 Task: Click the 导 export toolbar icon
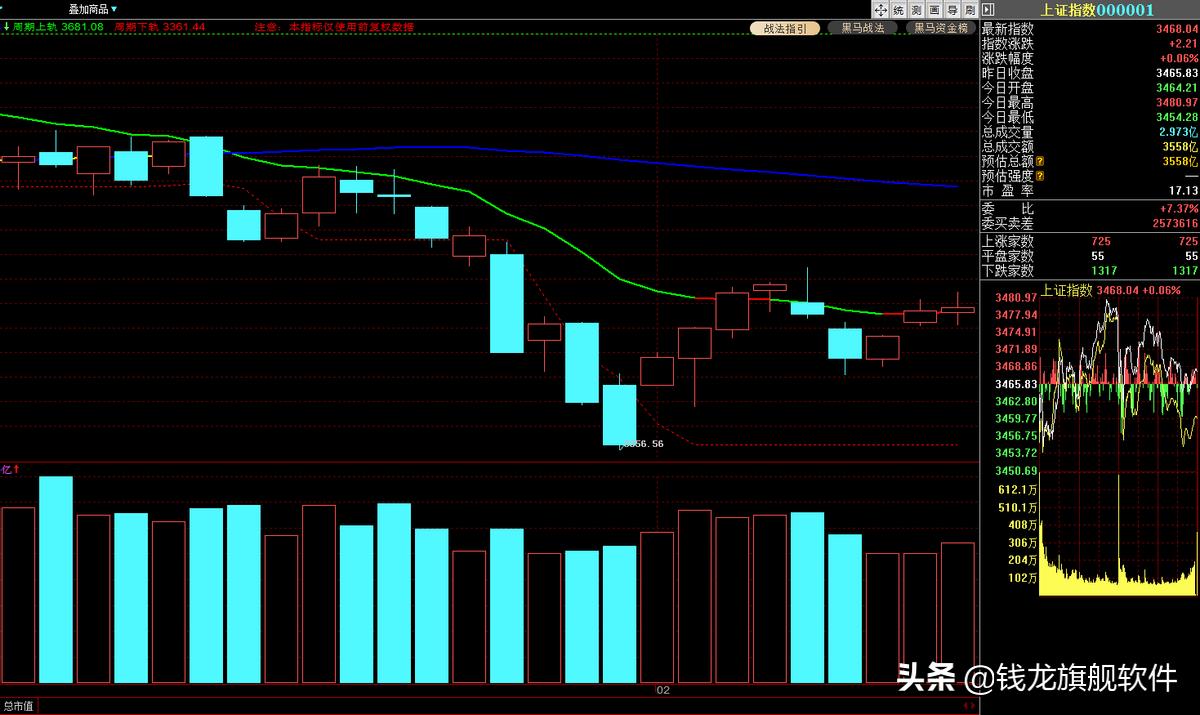[x=952, y=9]
